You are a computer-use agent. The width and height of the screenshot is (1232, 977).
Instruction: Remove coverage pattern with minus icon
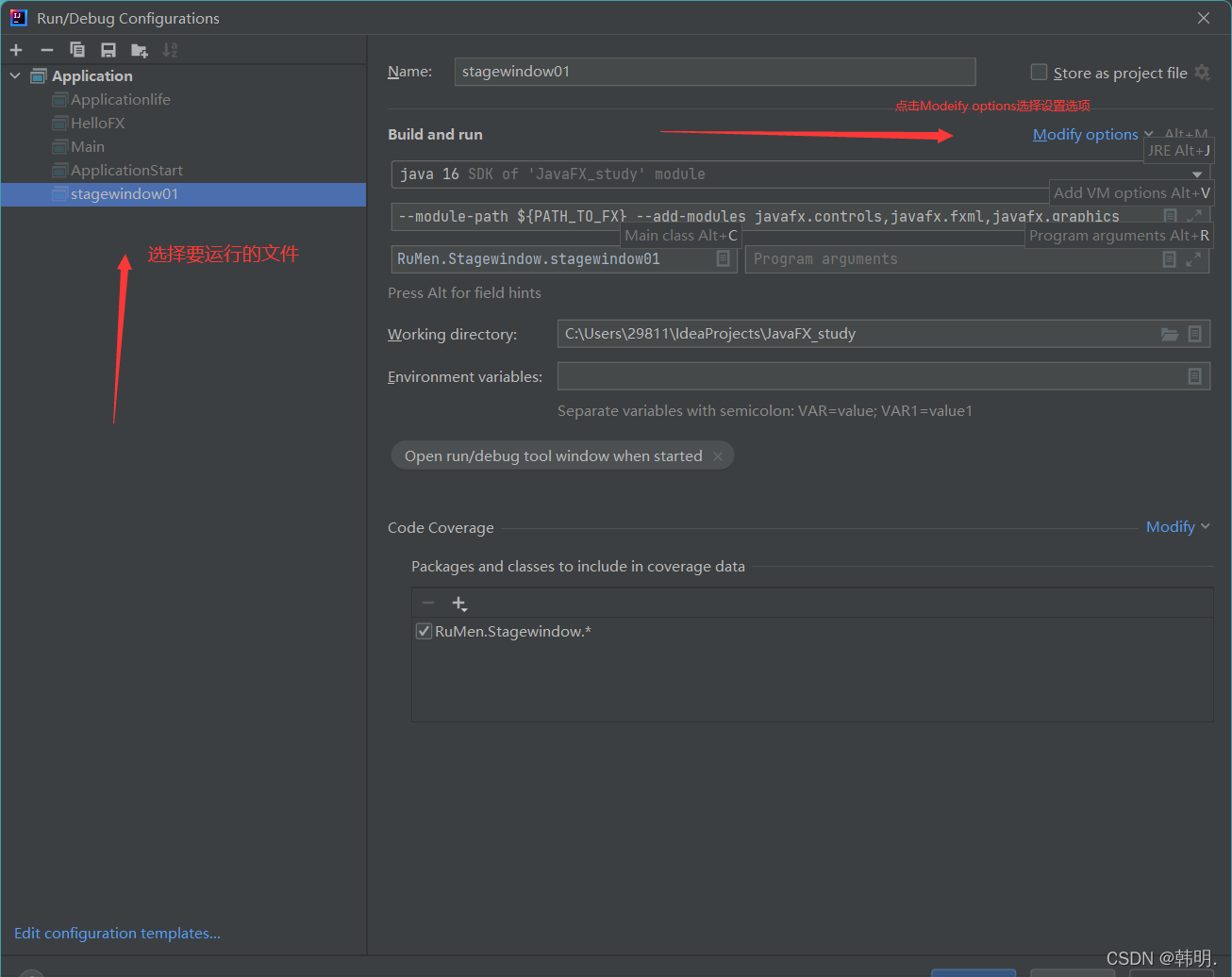pyautogui.click(x=428, y=603)
